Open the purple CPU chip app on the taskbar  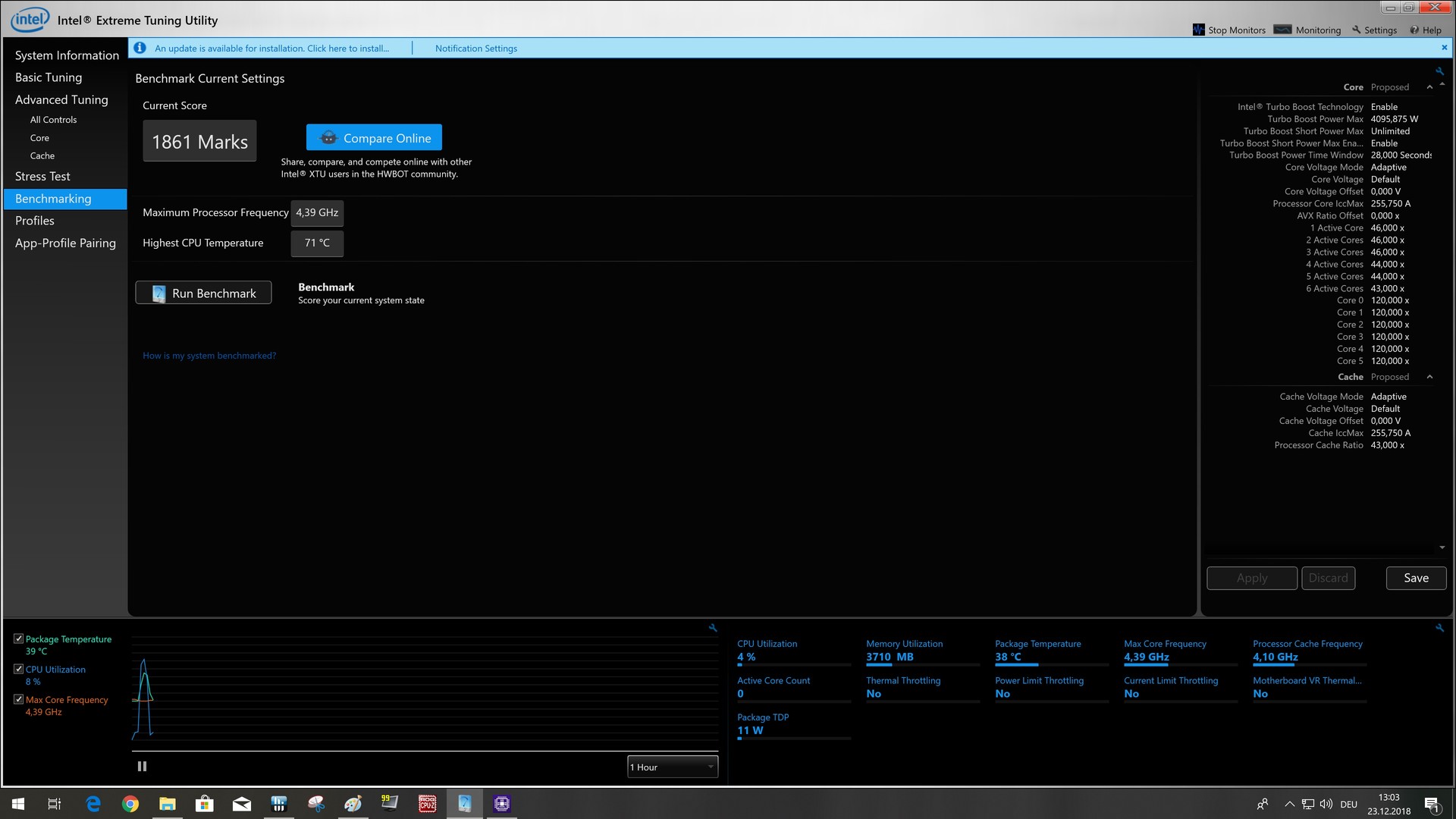(502, 804)
